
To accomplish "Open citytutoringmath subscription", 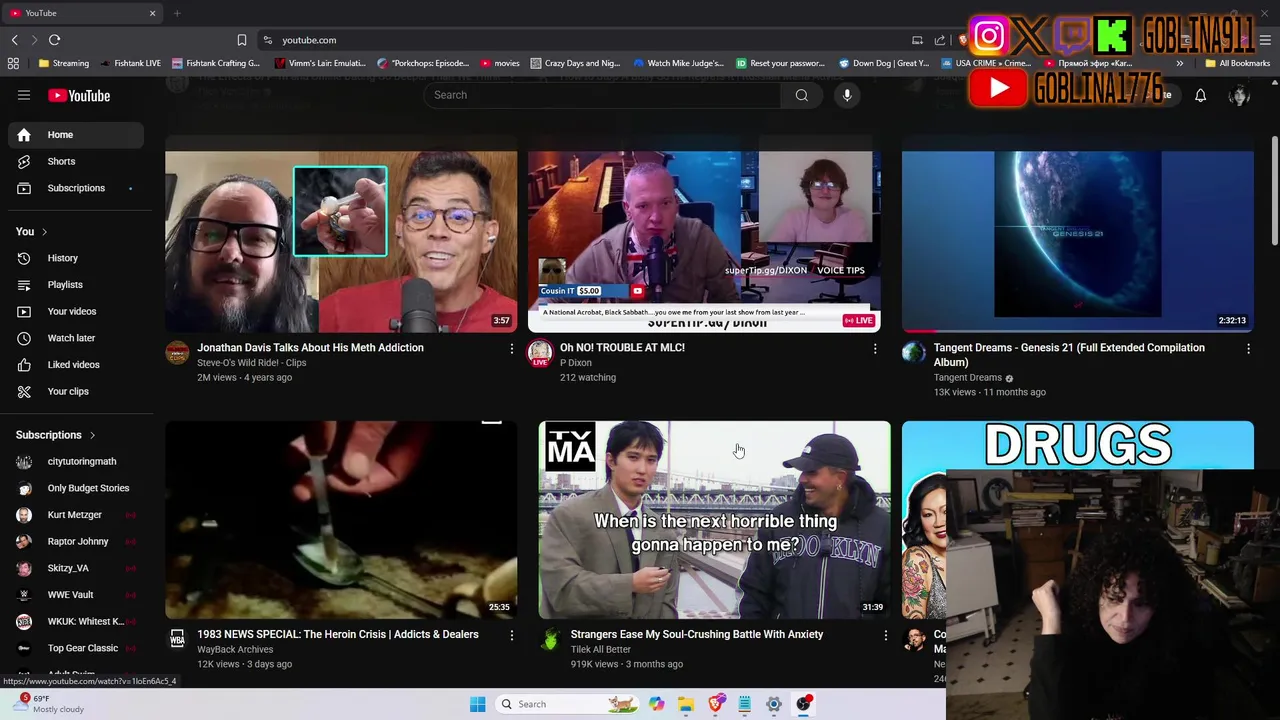I will 76,461.
